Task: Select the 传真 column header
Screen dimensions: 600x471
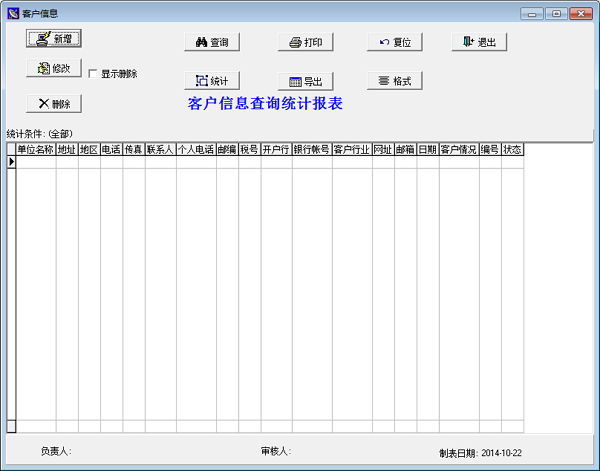Action: click(x=134, y=149)
